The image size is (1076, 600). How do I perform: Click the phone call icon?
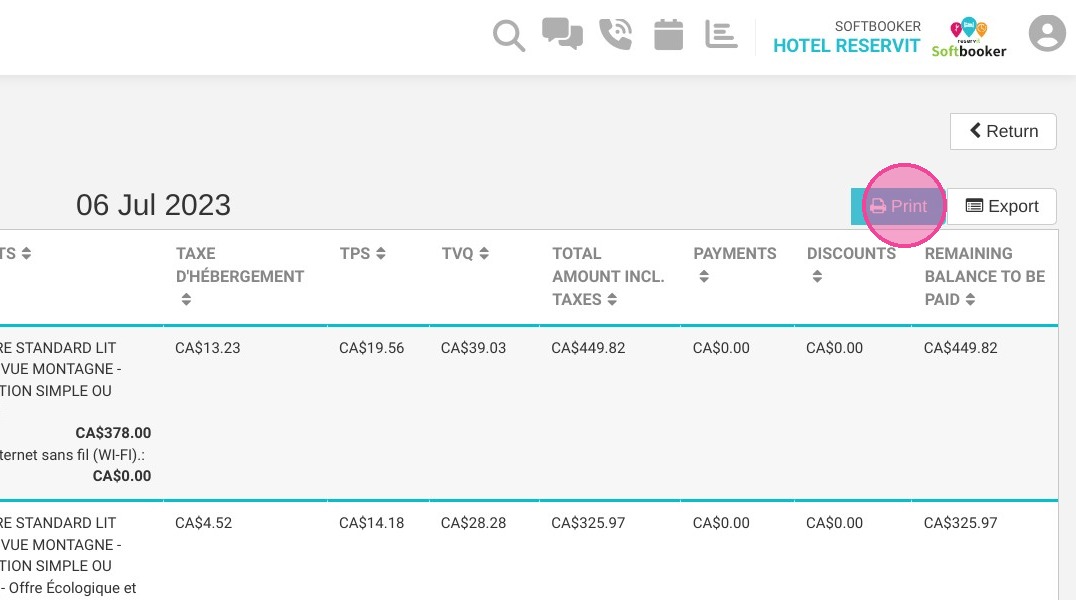[x=616, y=34]
